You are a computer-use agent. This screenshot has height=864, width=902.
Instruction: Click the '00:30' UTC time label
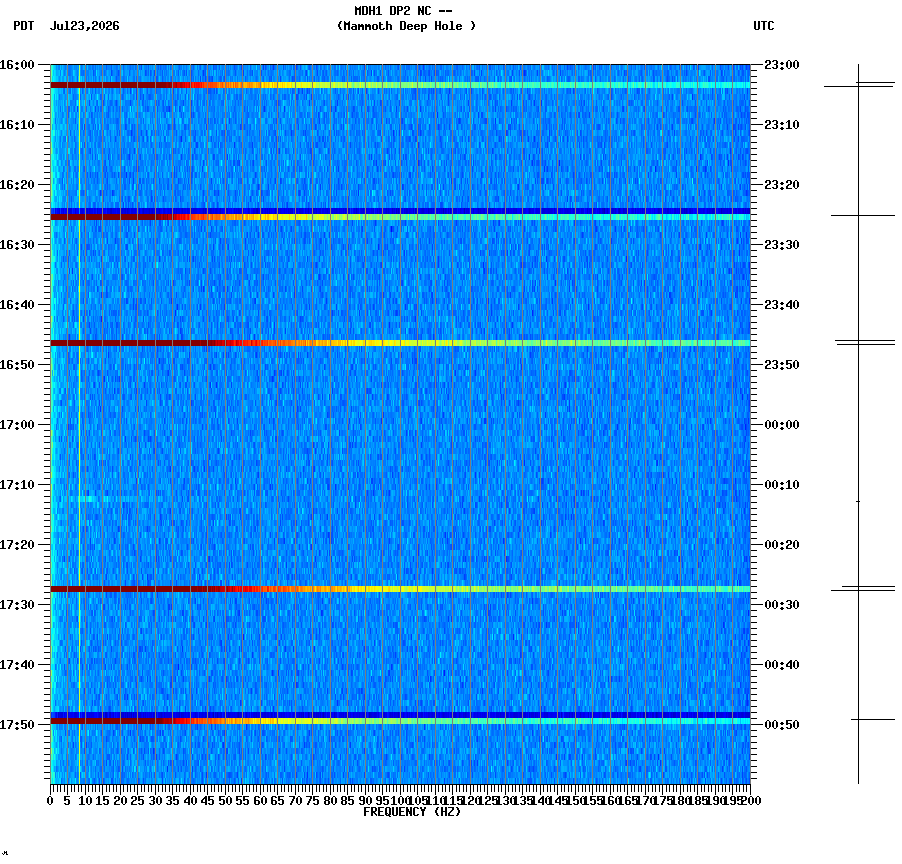782,605
